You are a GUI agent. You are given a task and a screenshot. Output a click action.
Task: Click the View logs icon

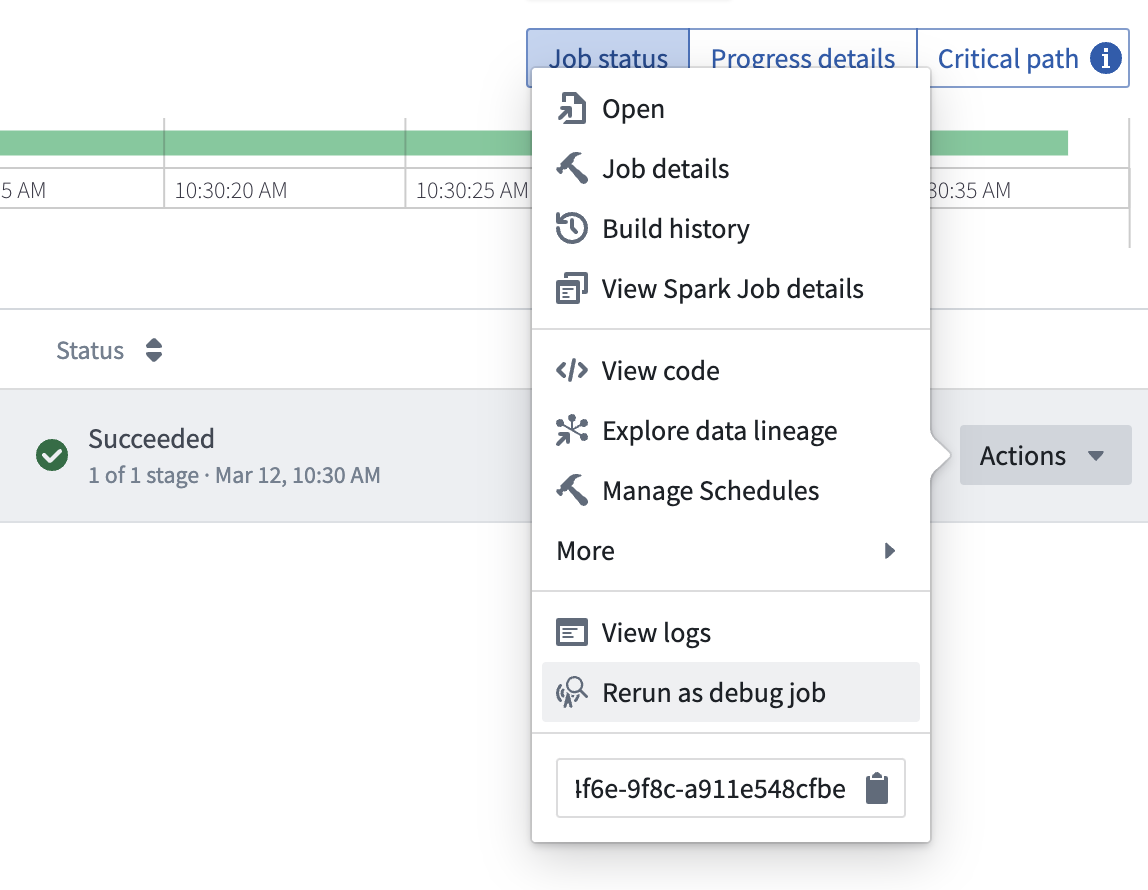[572, 632]
